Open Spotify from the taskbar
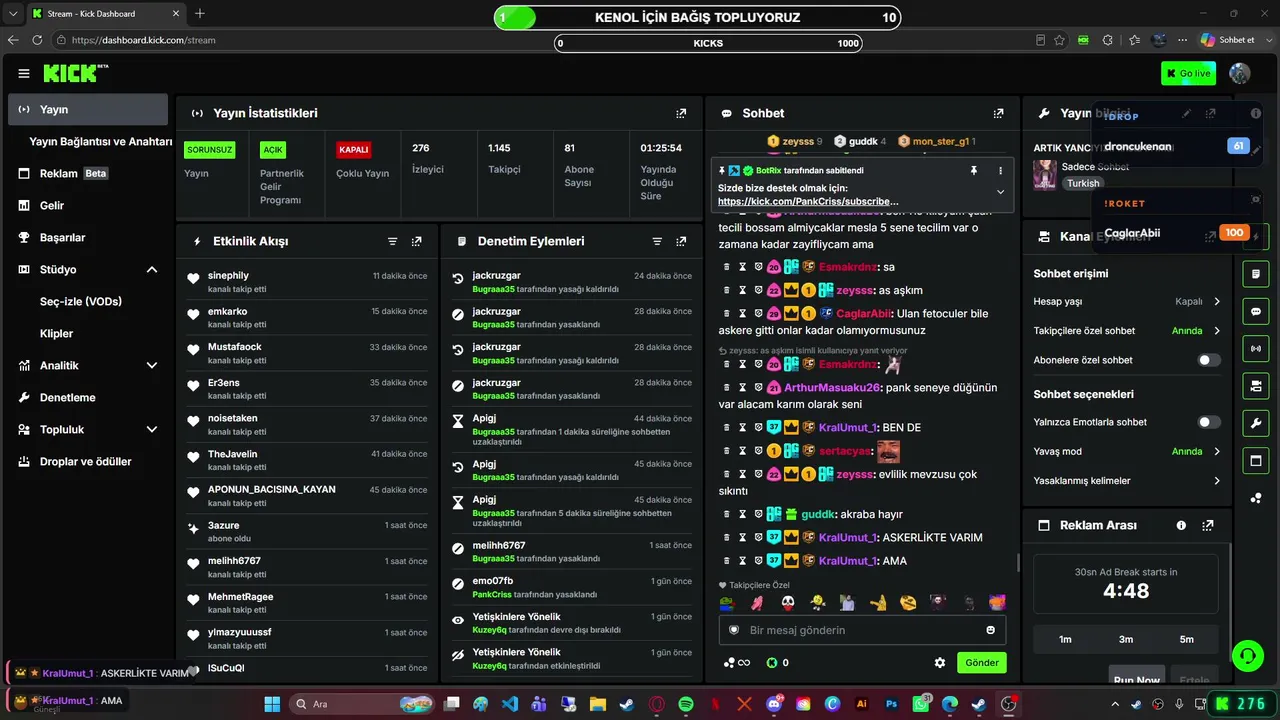Viewport: 1280px width, 720px height. click(x=686, y=704)
